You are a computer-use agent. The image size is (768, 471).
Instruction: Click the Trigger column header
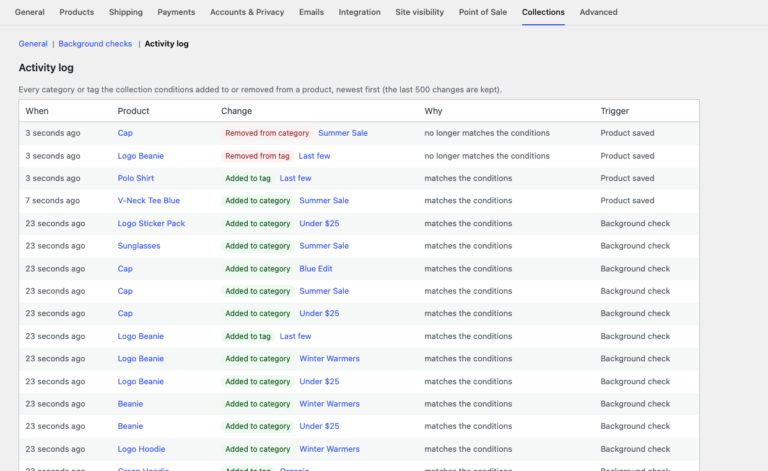[614, 111]
